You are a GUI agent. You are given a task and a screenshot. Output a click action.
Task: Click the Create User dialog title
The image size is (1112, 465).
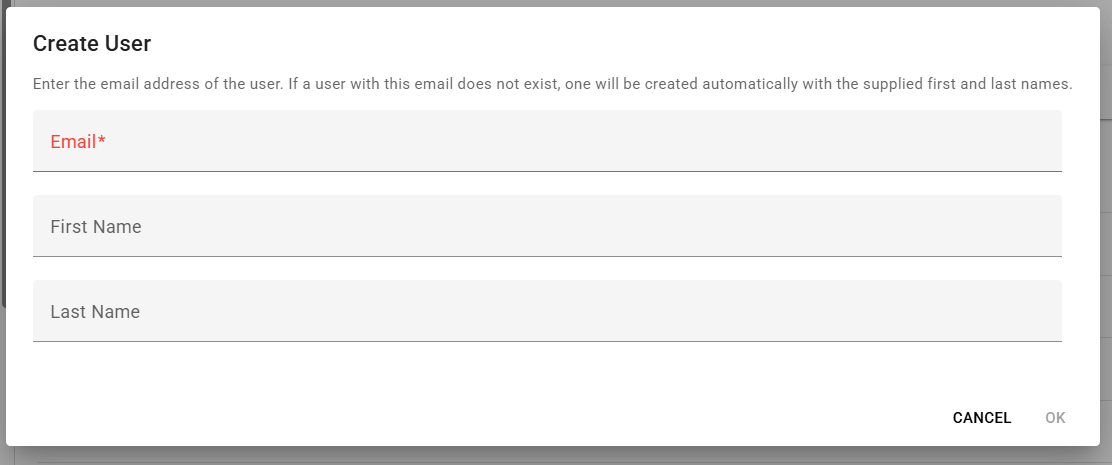point(92,43)
